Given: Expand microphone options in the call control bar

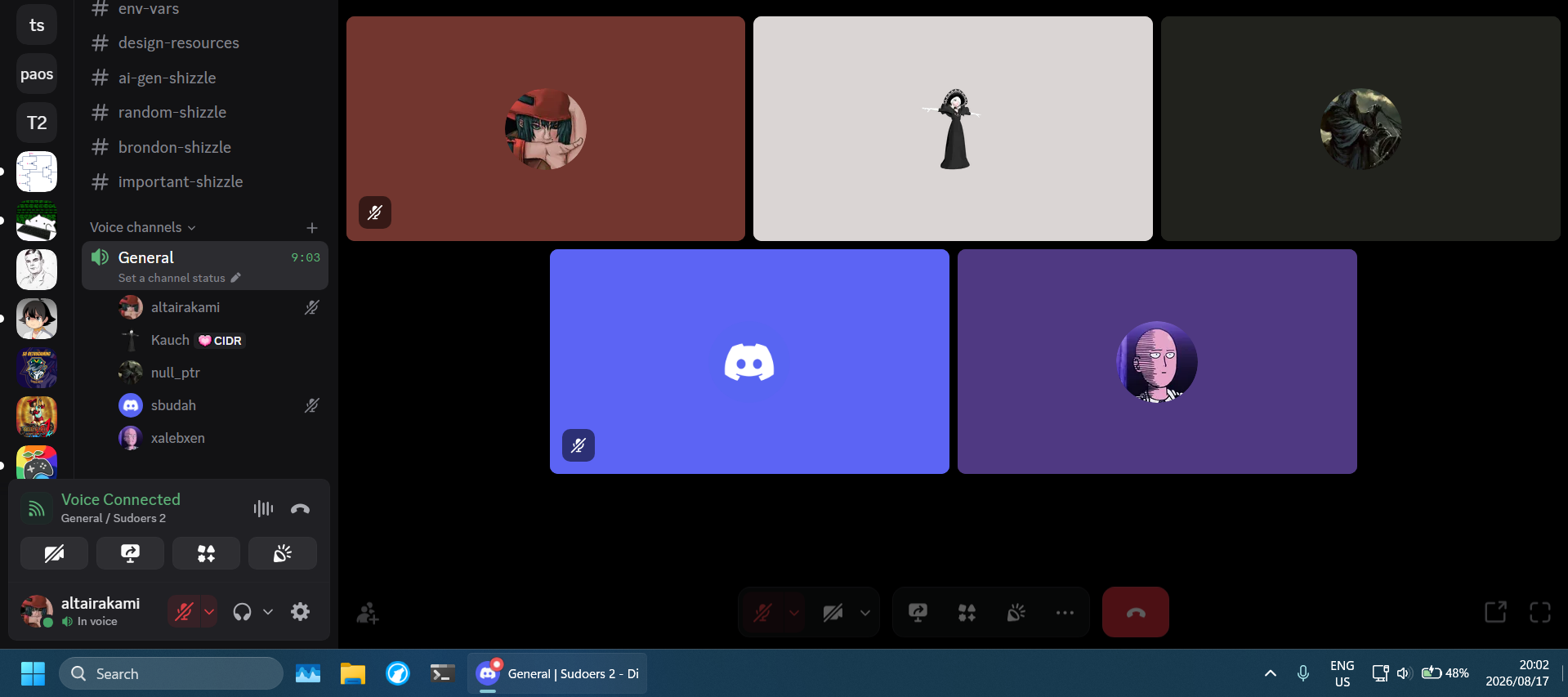Looking at the screenshot, I should point(793,612).
